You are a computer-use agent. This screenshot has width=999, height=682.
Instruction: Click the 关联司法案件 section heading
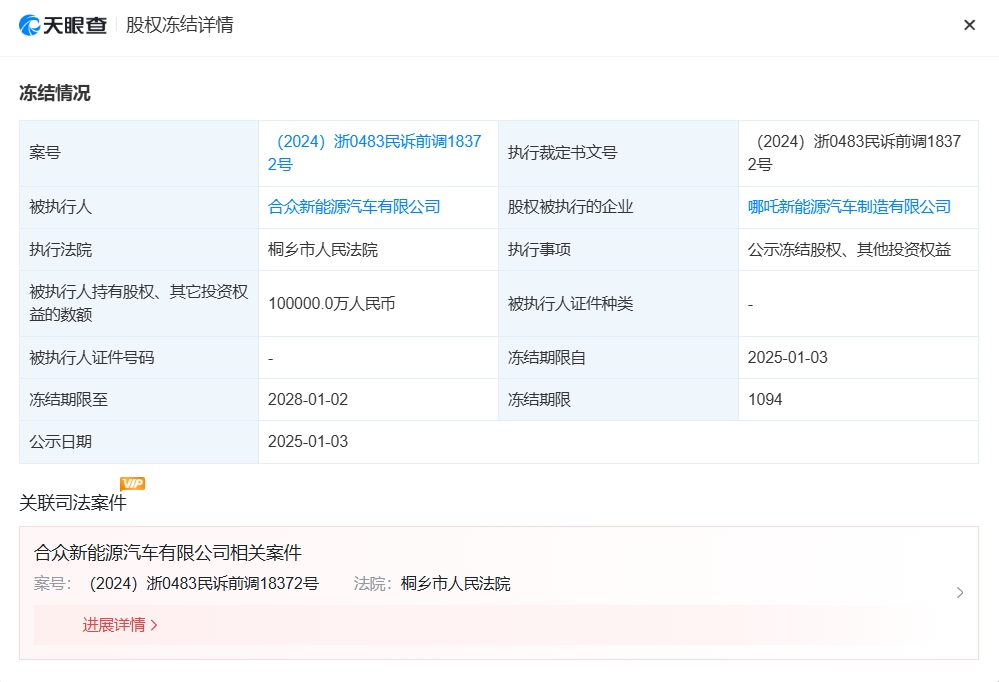point(73,503)
